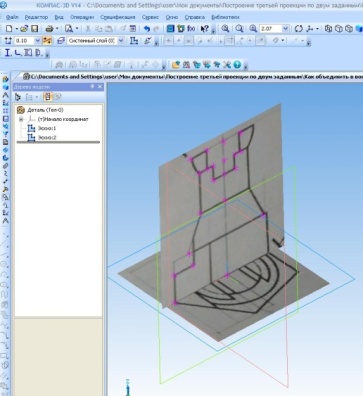Open dropdown arrow next to print preview icon
Viewport: 363px width, 396px height.
(76, 29)
